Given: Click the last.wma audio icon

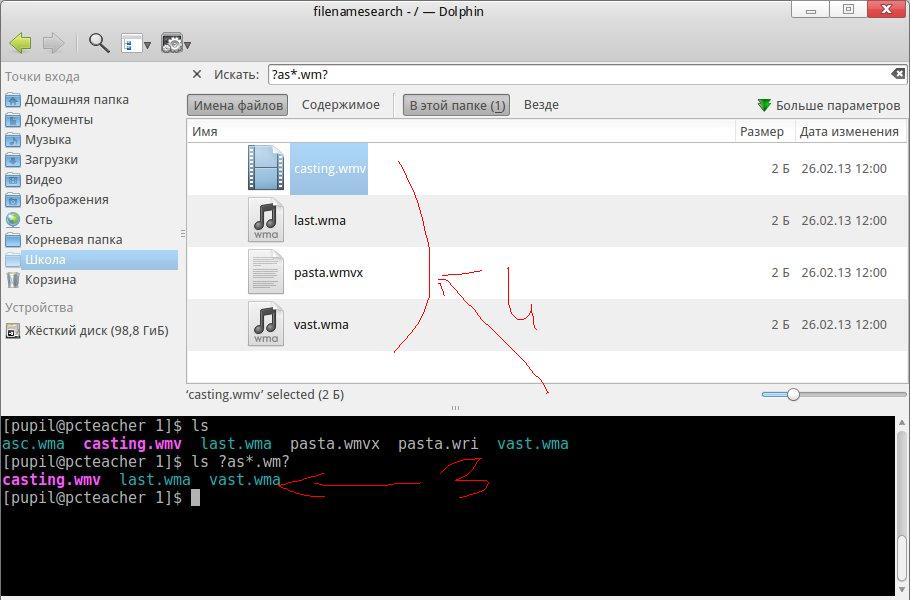Looking at the screenshot, I should 266,219.
